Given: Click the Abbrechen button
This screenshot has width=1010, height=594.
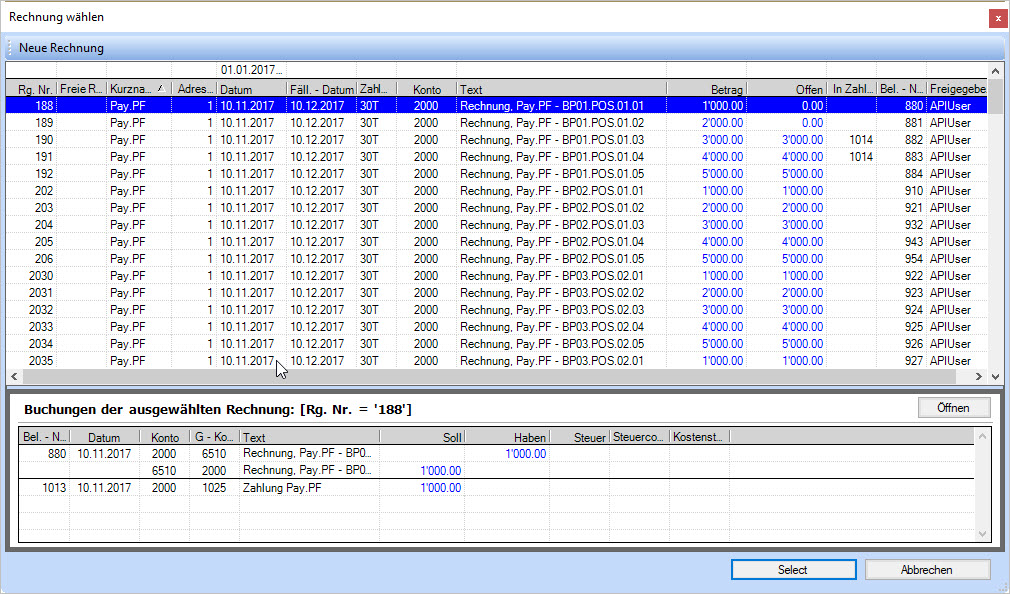Looking at the screenshot, I should pos(927,570).
